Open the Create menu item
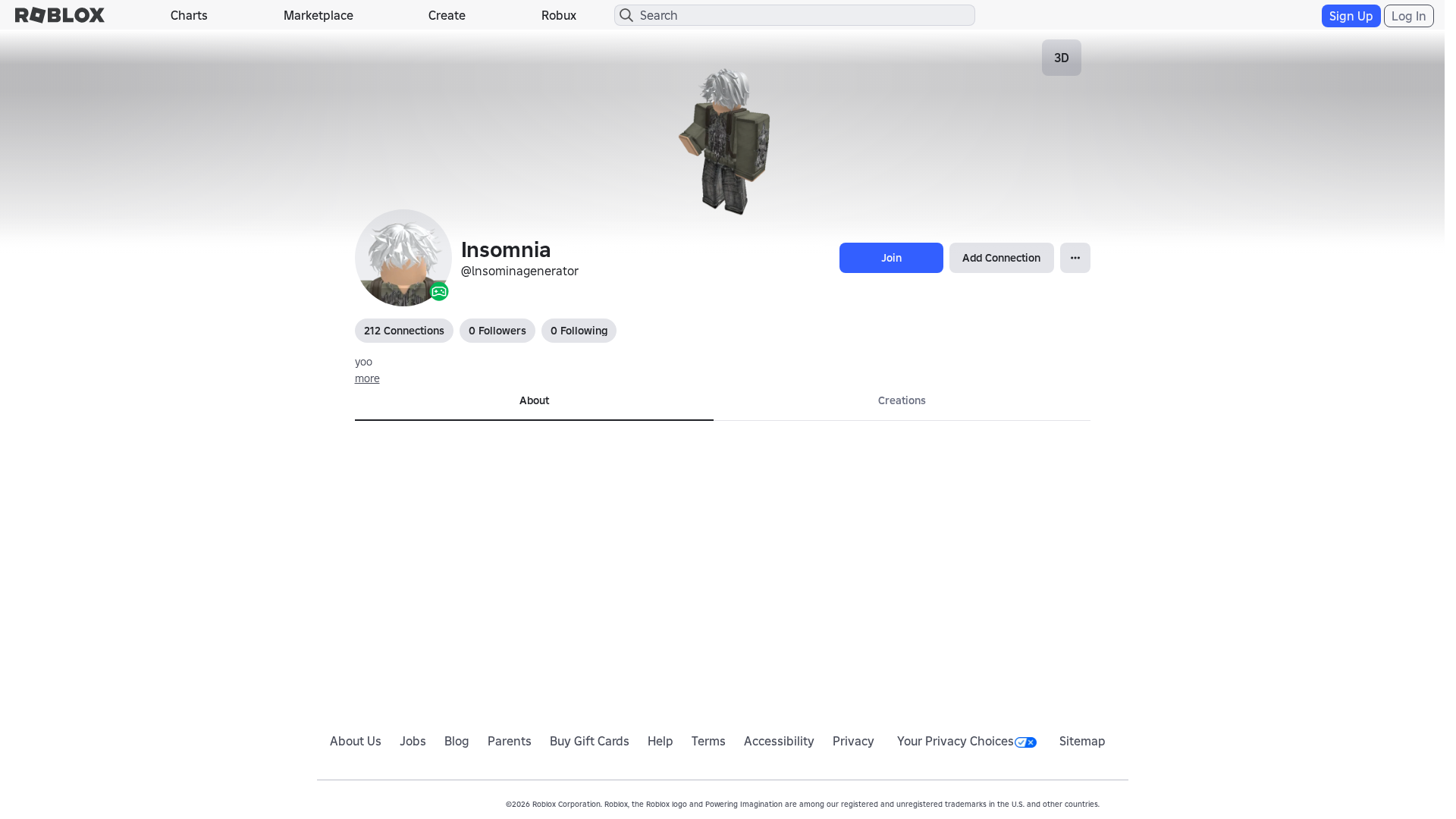Viewport: 1456px width, 819px height. [x=447, y=15]
